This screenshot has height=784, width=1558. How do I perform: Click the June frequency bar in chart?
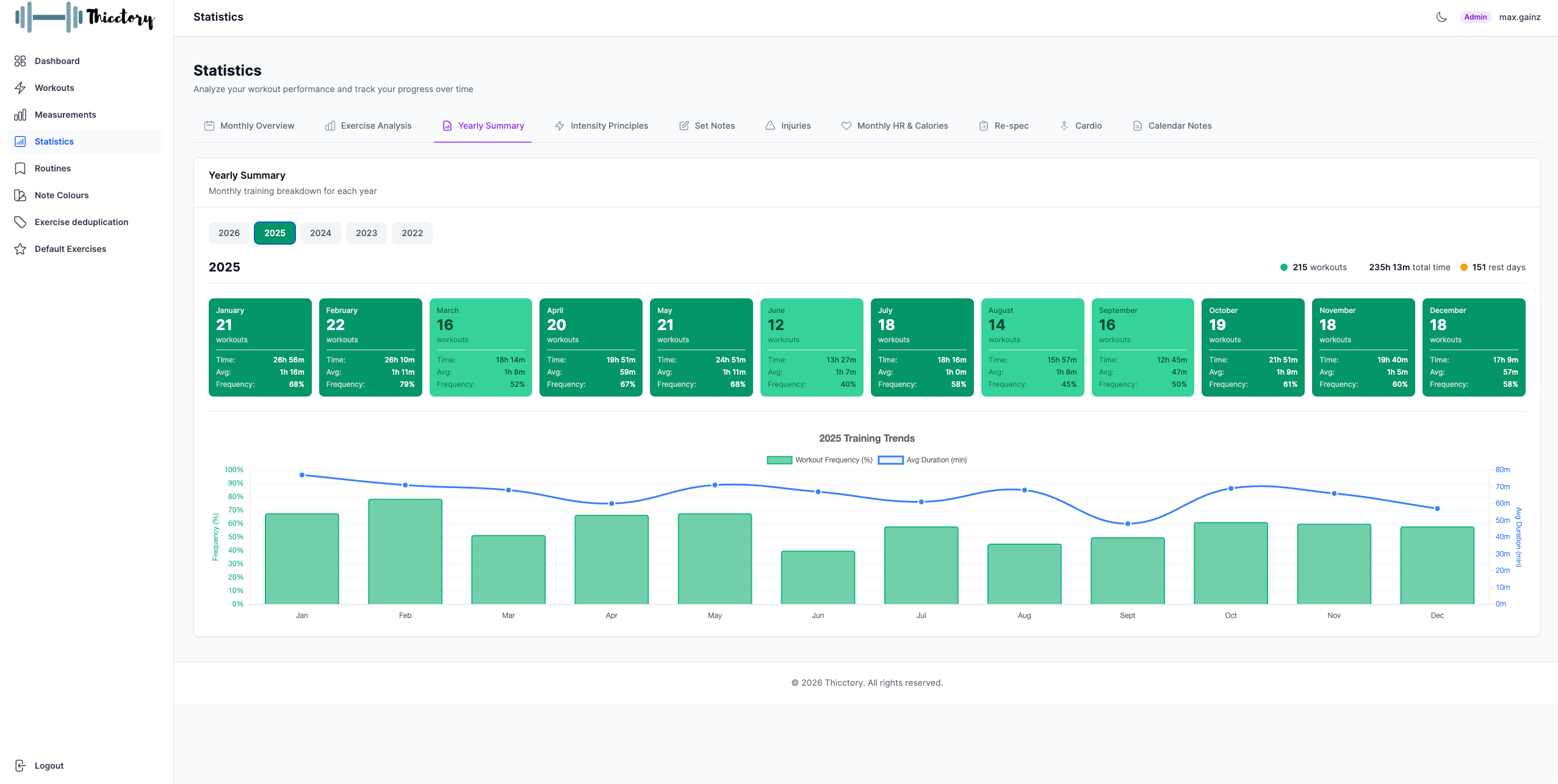tap(818, 577)
